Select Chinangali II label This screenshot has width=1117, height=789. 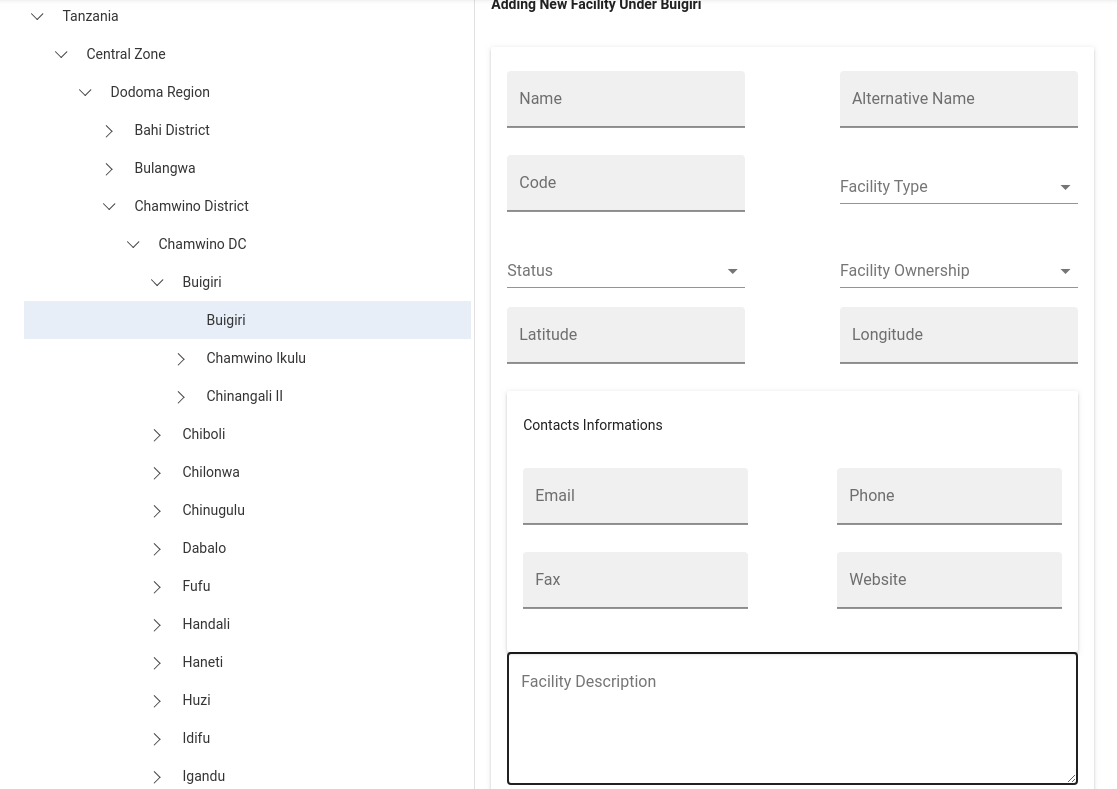coord(244,396)
